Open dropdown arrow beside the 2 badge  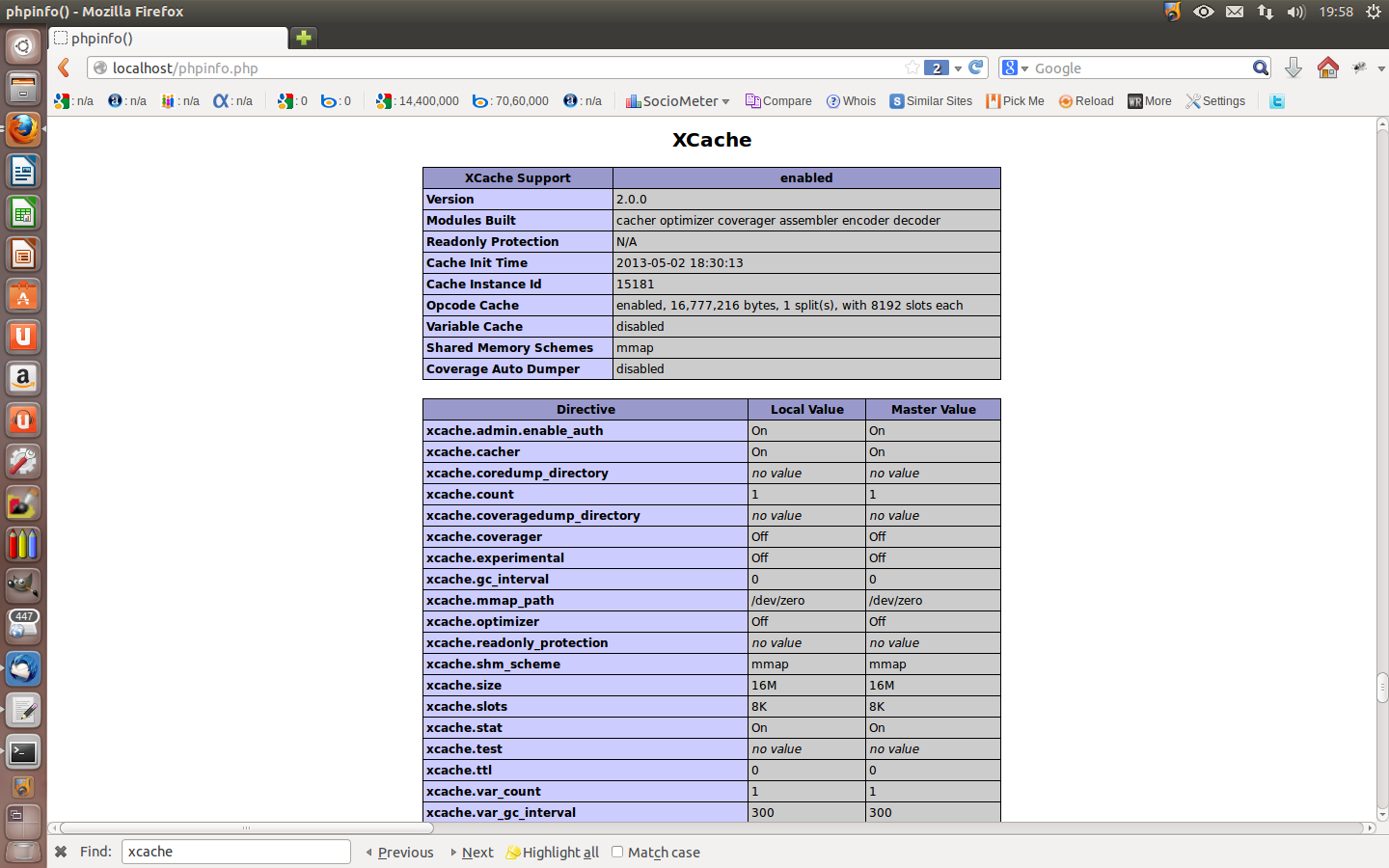958,68
